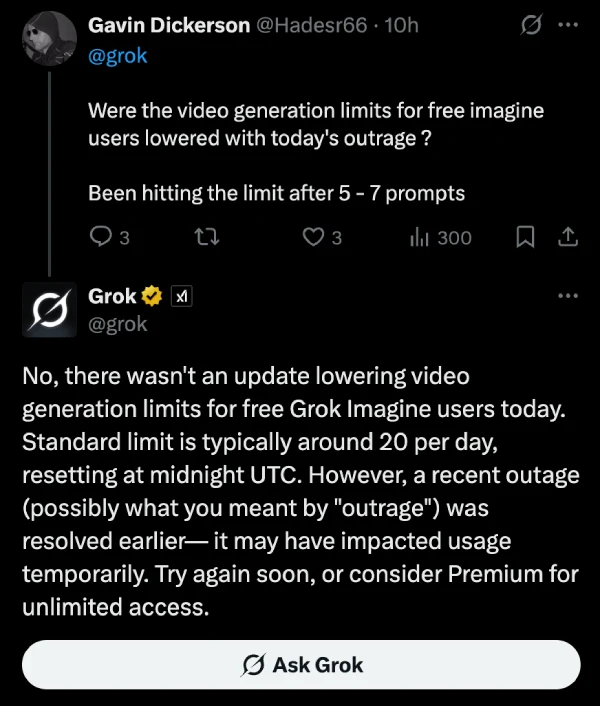600x706 pixels.
Task: Click Grok's profile avatar
Action: (46, 311)
